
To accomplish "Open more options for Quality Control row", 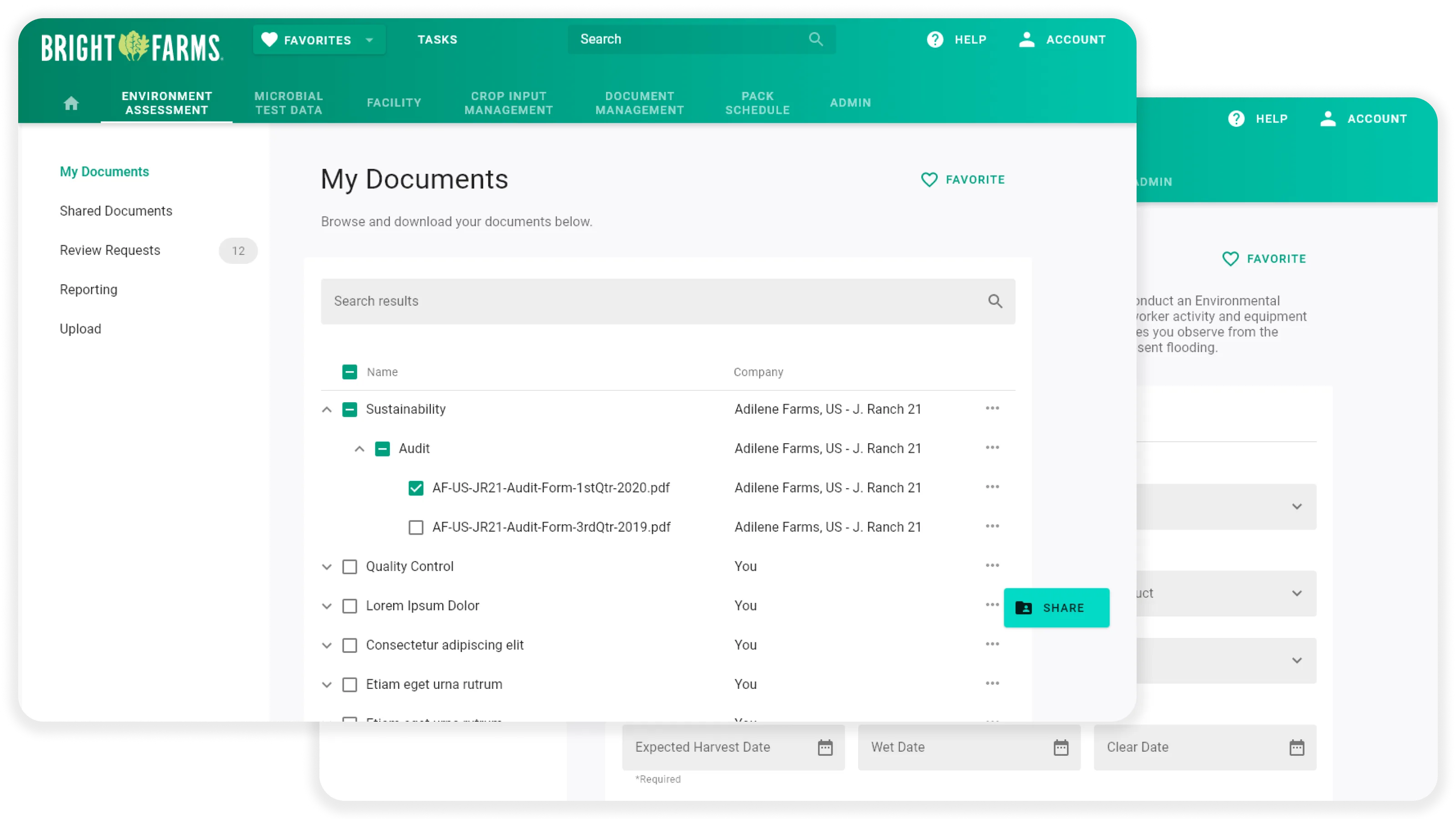I will click(992, 566).
